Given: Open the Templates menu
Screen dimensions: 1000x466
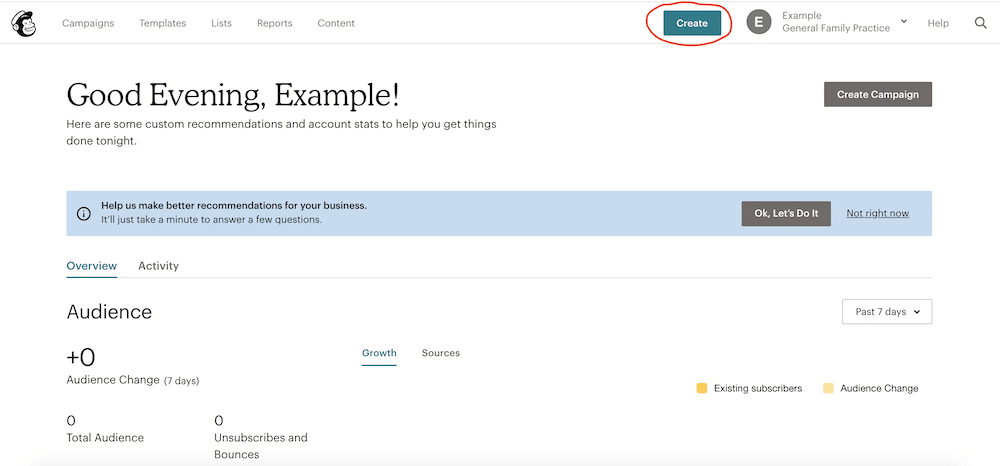Looking at the screenshot, I should 163,23.
